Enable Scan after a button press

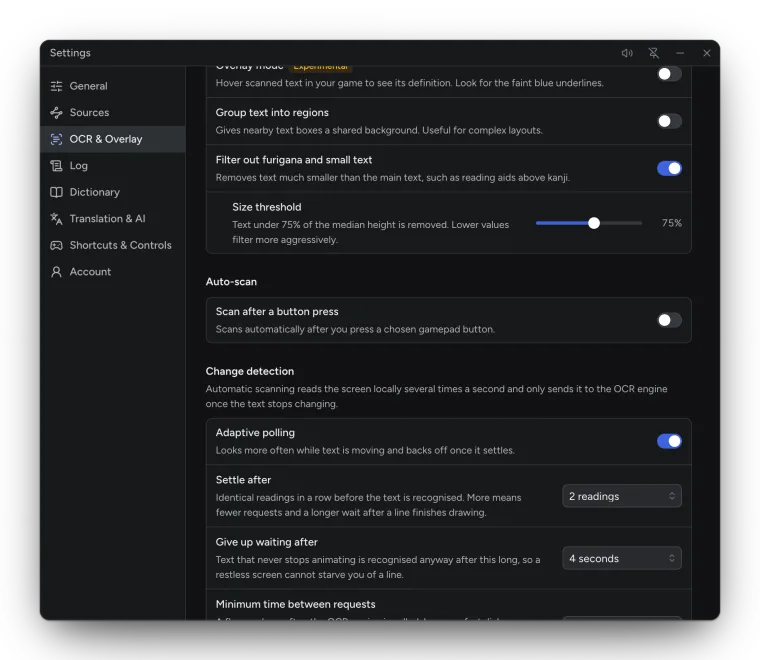coord(669,320)
